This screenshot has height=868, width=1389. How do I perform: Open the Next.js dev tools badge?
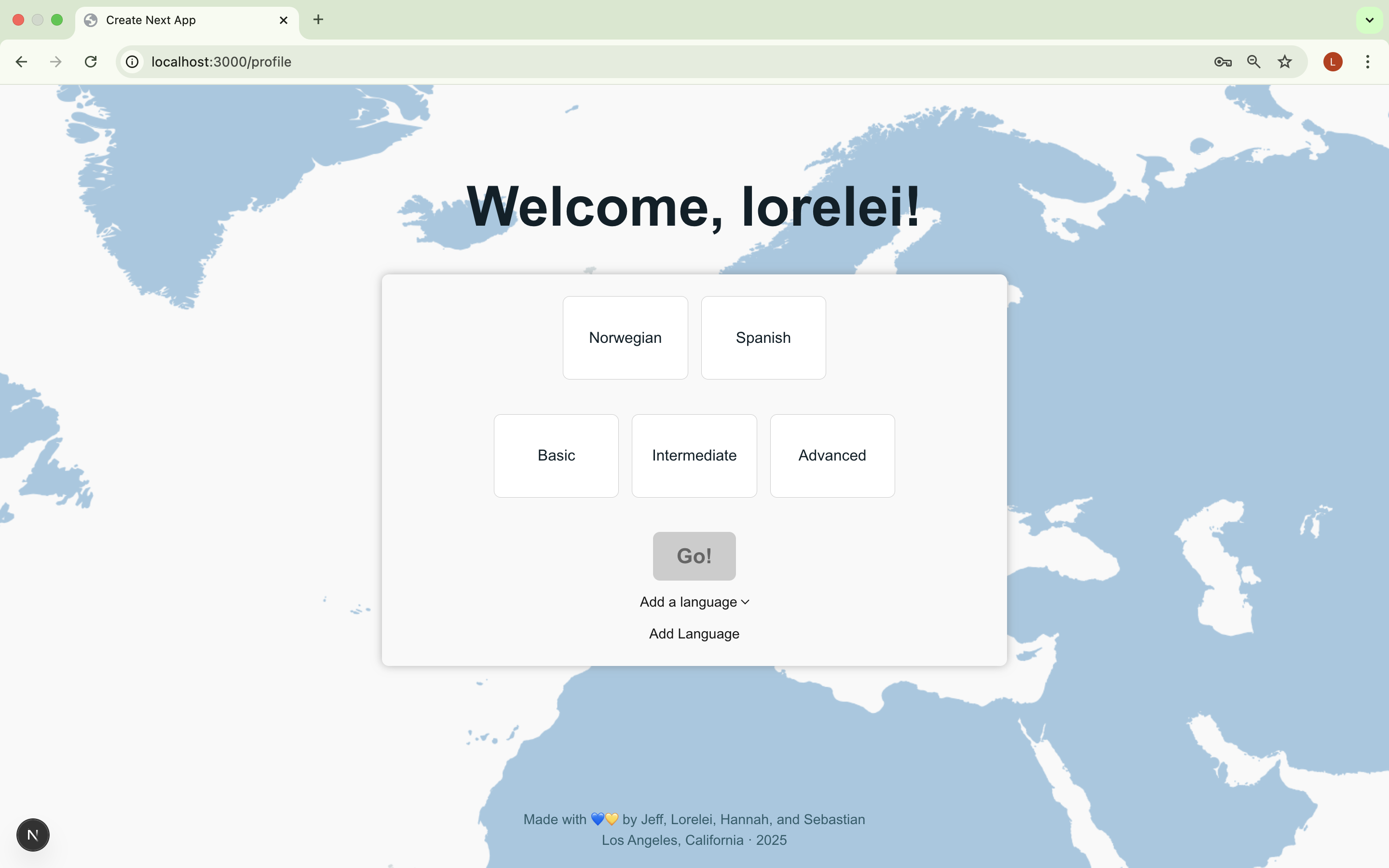tap(33, 835)
